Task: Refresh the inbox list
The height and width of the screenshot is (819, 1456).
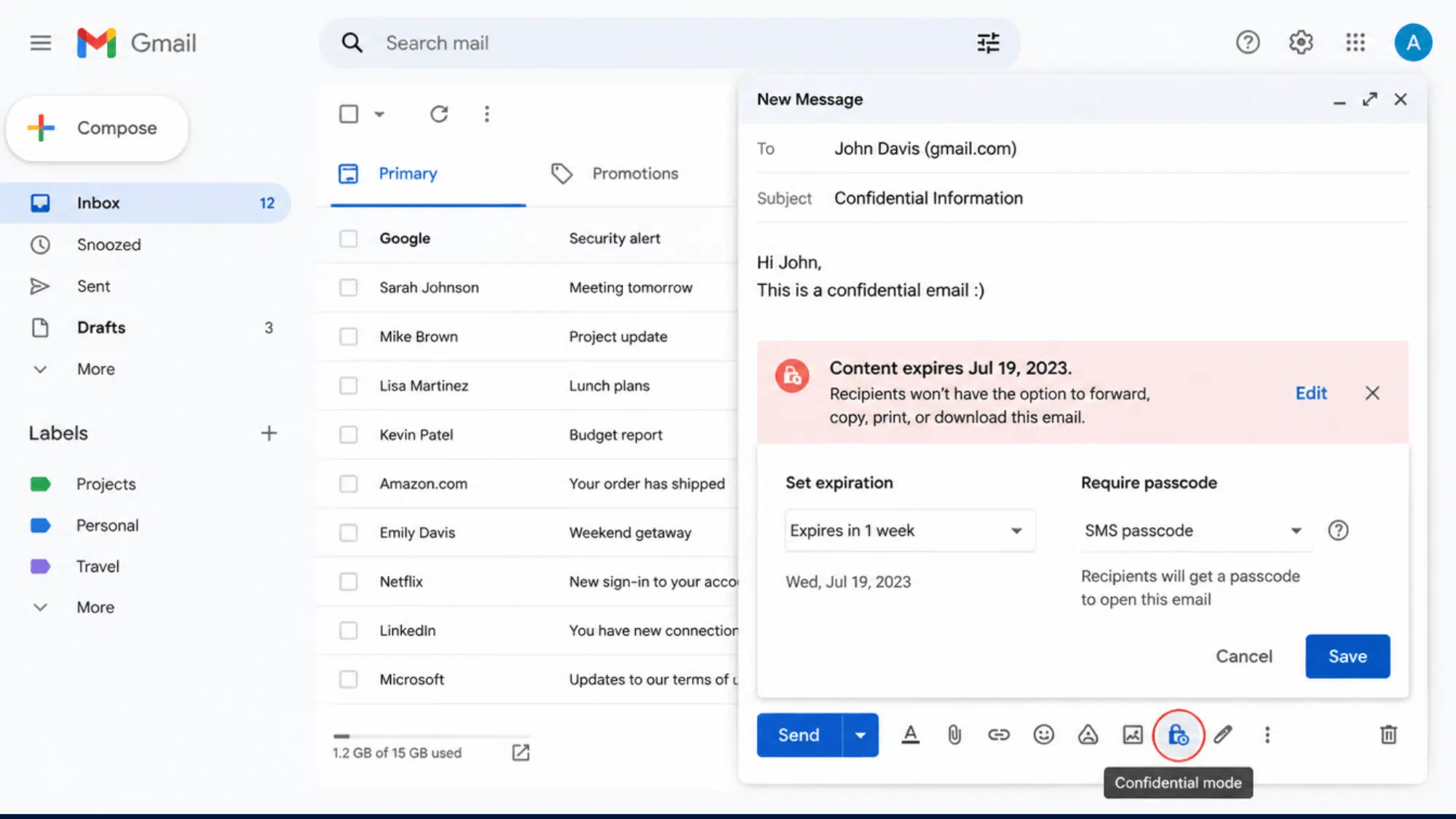Action: [x=439, y=114]
